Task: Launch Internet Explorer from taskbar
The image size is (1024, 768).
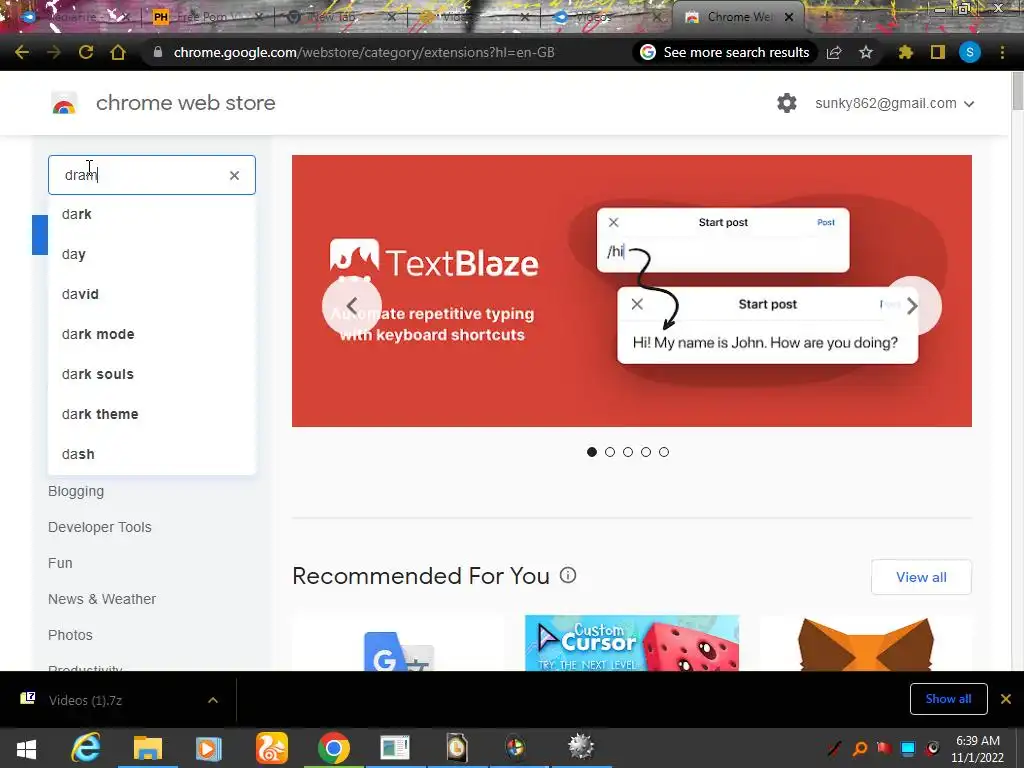Action: click(86, 748)
